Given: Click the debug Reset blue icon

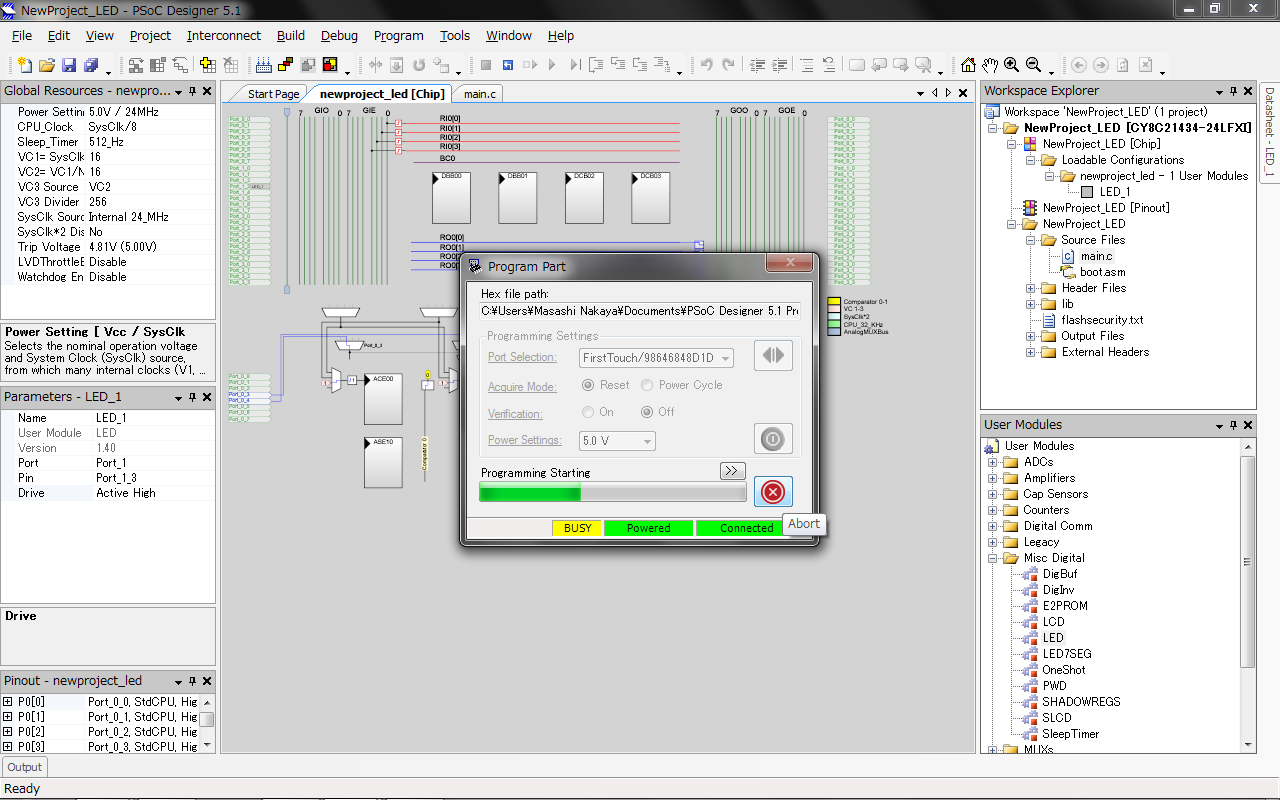Looking at the screenshot, I should coord(508,65).
